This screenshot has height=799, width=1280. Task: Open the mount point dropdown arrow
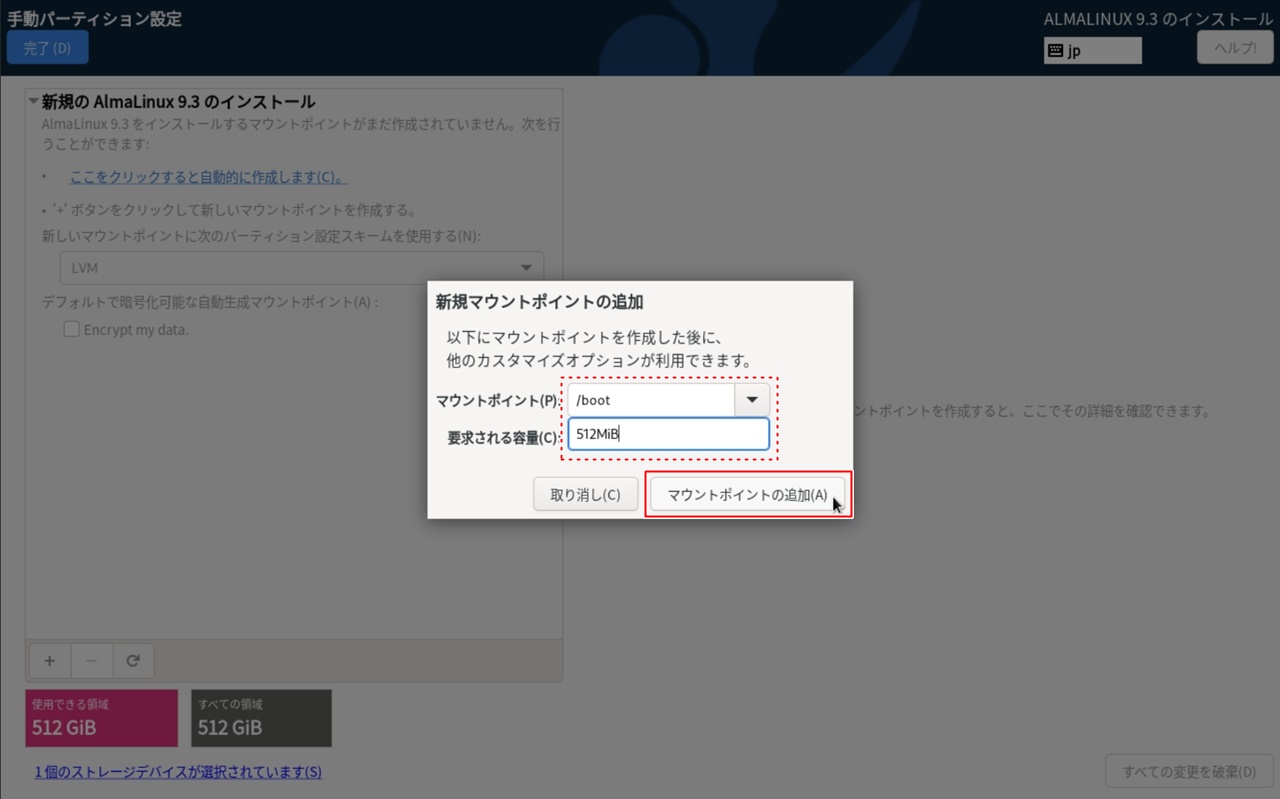click(x=752, y=400)
